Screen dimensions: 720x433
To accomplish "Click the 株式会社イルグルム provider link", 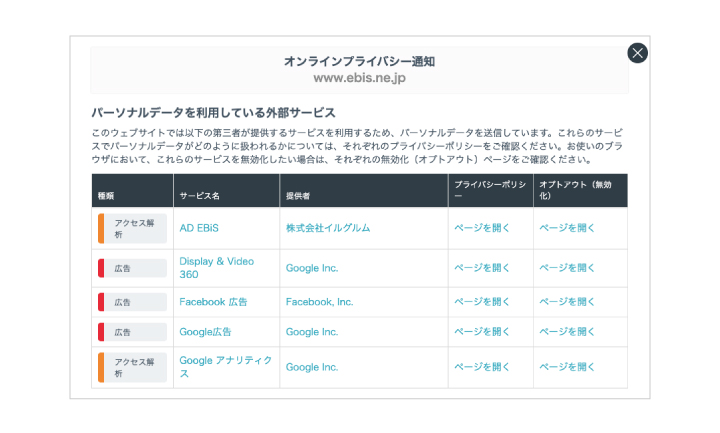I will 327,228.
